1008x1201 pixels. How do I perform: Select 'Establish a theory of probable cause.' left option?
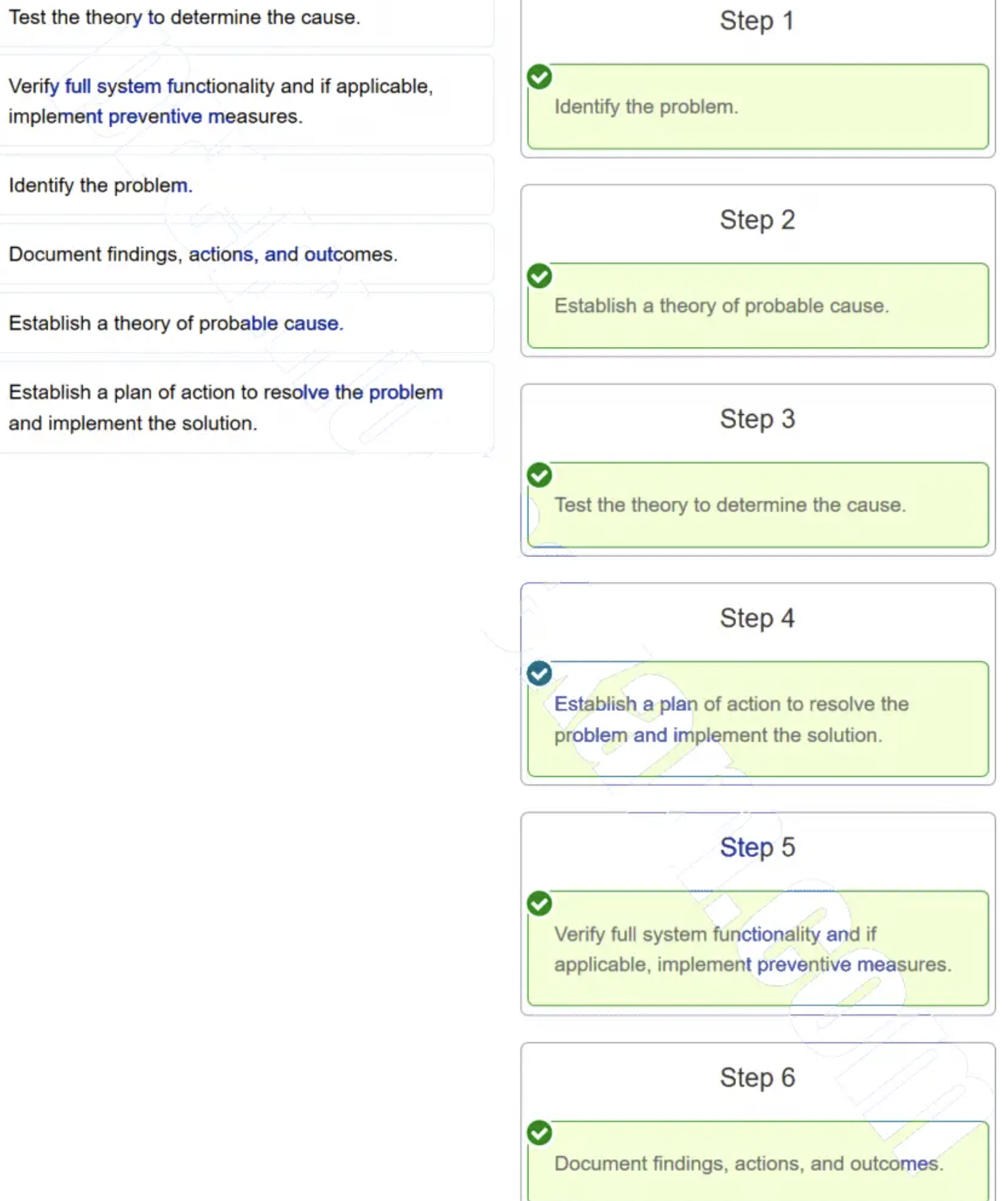176,324
